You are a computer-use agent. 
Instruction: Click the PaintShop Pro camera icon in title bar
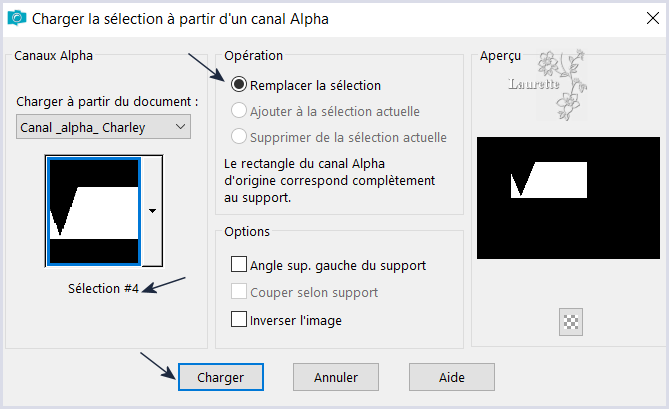[17, 18]
